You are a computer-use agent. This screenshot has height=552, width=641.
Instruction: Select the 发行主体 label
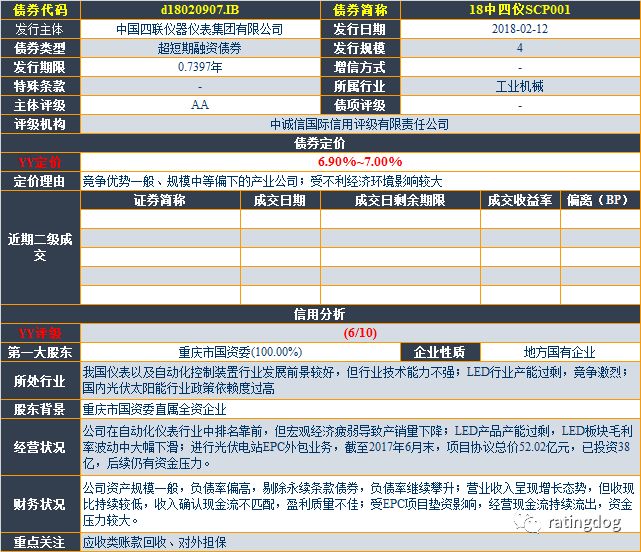click(x=40, y=29)
